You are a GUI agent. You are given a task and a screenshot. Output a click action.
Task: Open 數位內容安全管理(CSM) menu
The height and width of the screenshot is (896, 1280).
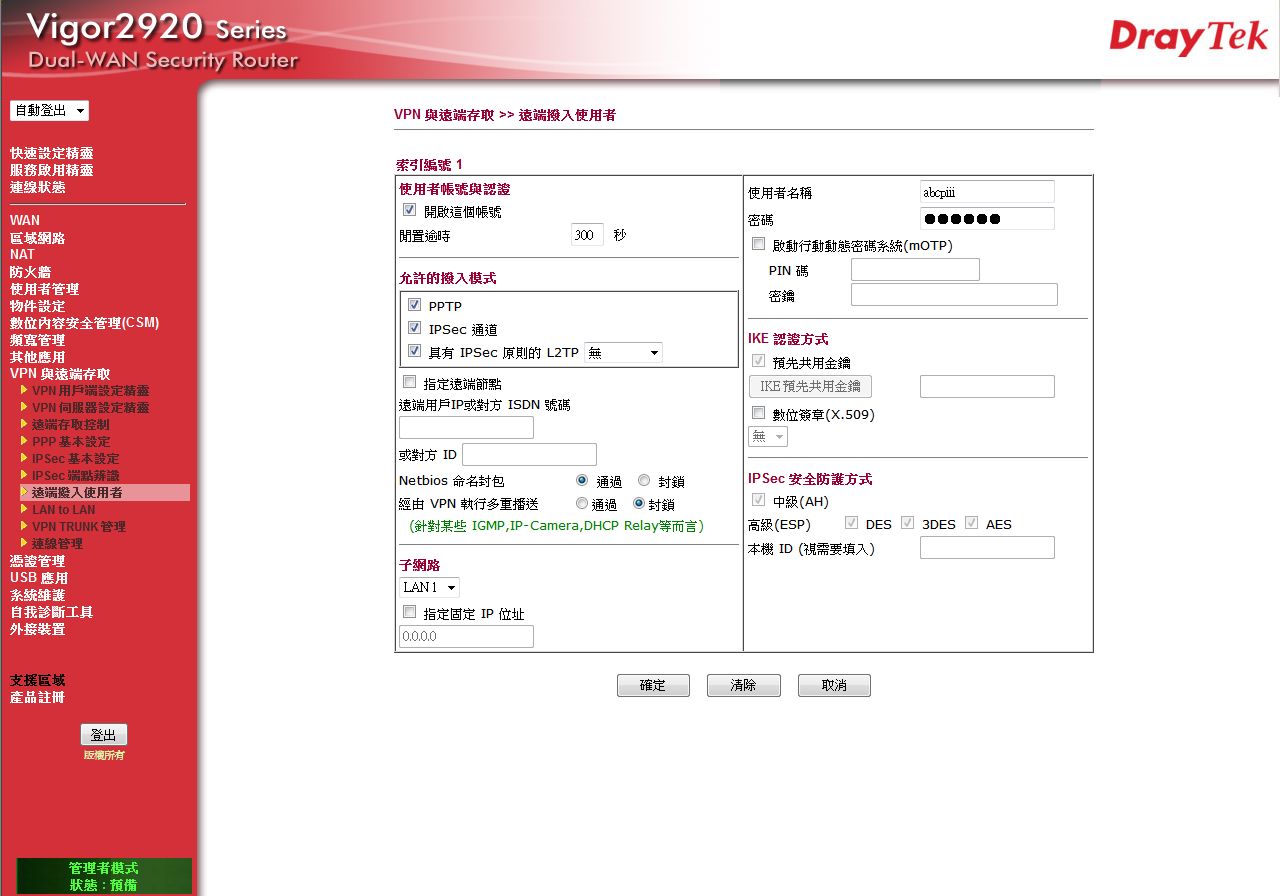(x=85, y=323)
